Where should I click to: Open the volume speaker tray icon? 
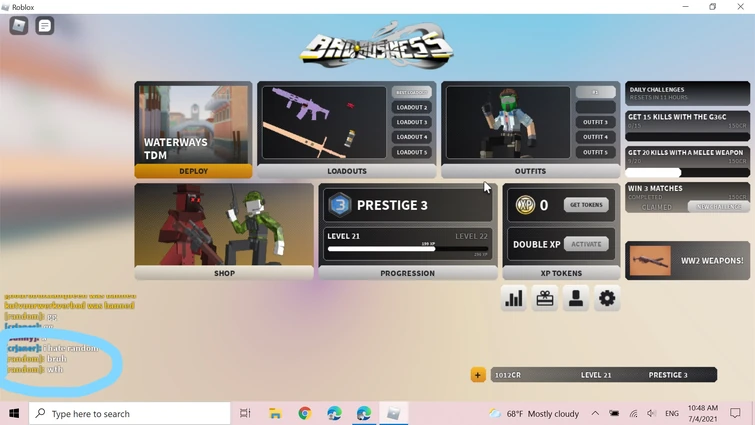pos(651,413)
